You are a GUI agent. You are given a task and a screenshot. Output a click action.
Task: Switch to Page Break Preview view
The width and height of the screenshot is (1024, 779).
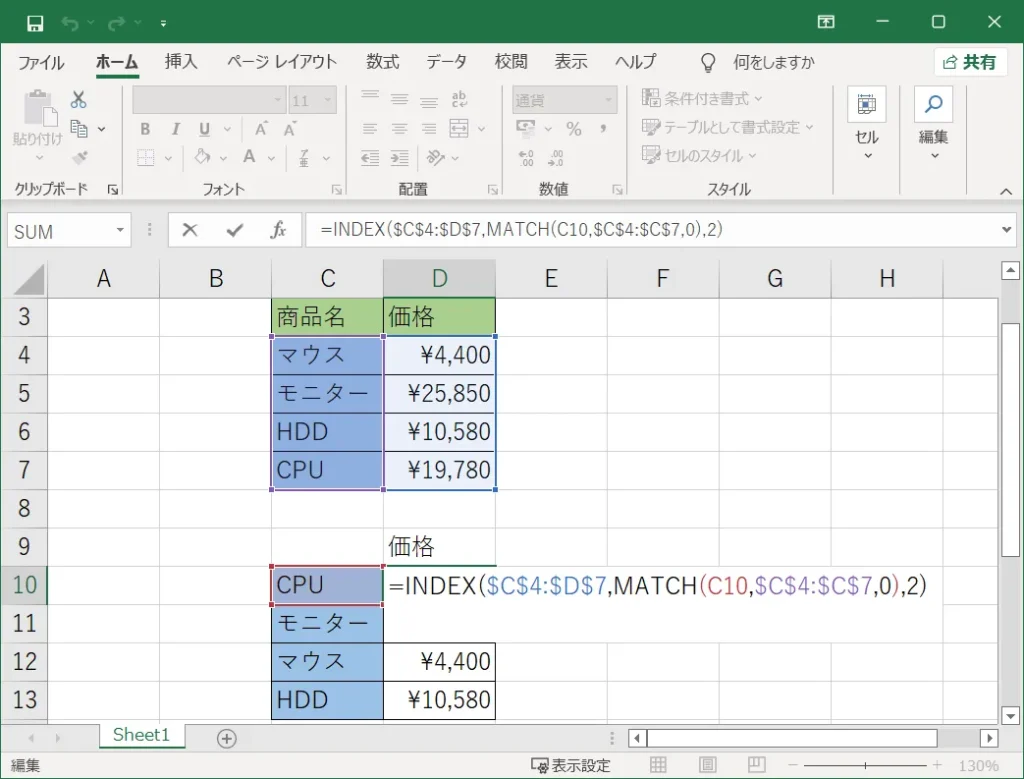(x=756, y=765)
